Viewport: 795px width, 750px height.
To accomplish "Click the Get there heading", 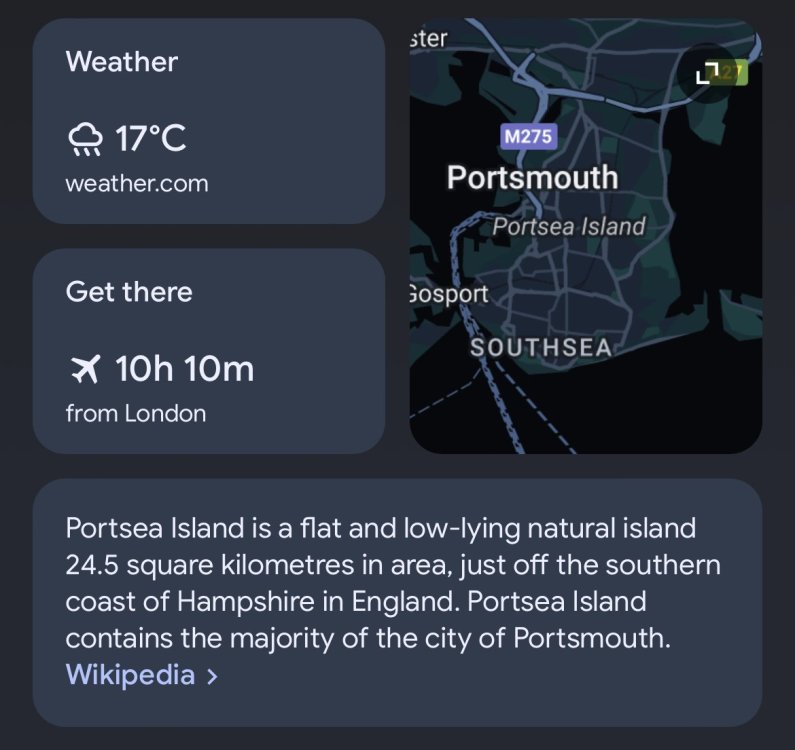I will (129, 292).
